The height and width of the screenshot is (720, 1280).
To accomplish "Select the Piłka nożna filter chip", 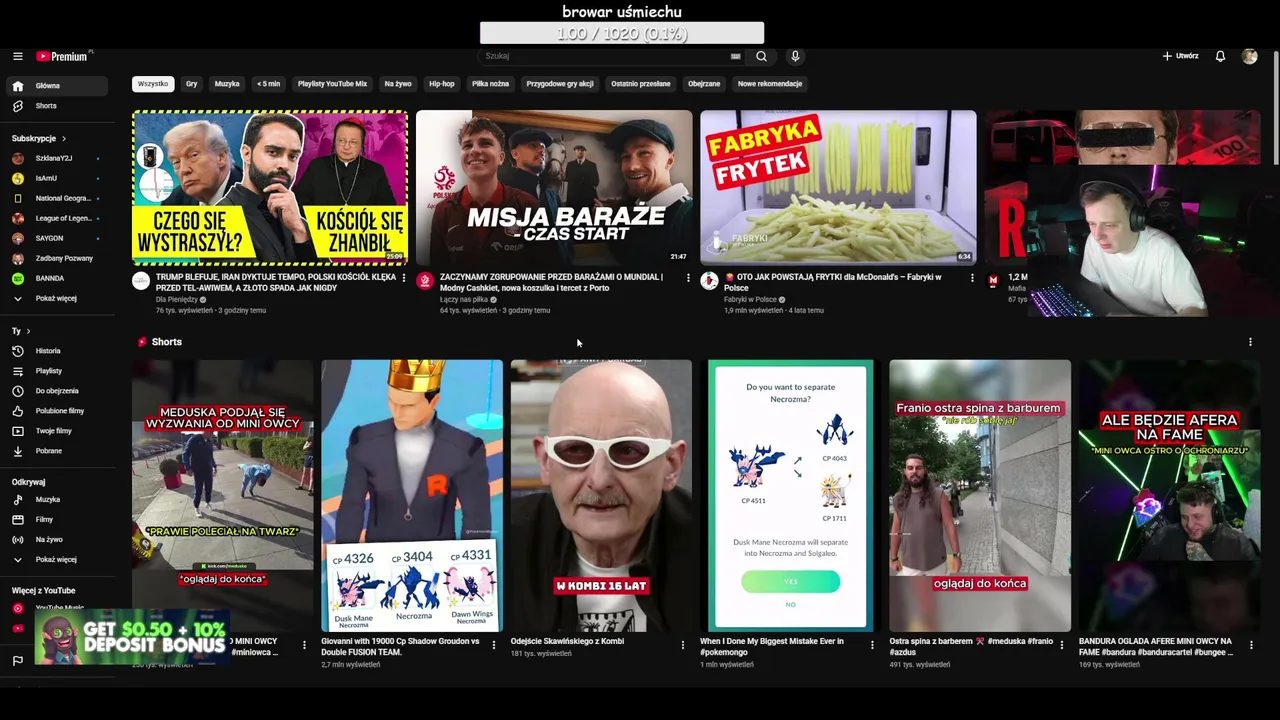I will point(490,84).
